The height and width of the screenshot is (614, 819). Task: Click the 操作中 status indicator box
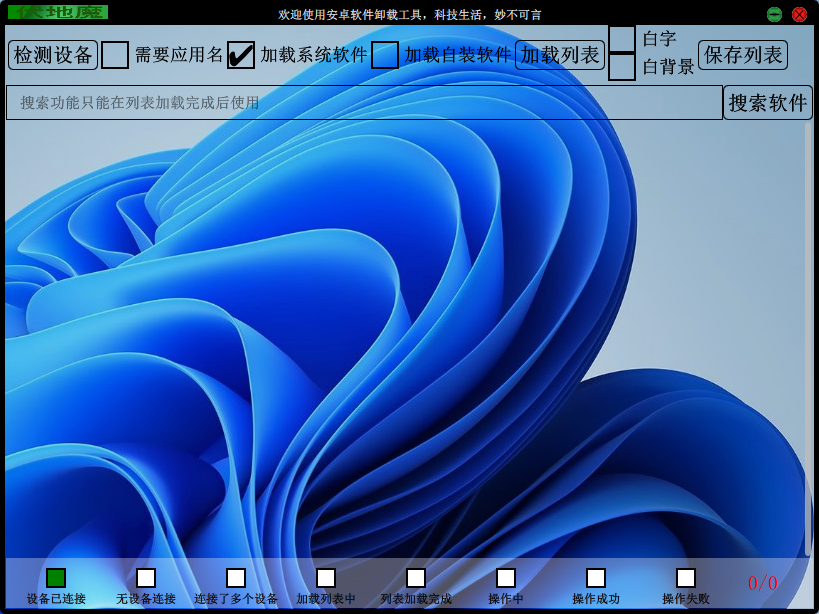(x=506, y=578)
